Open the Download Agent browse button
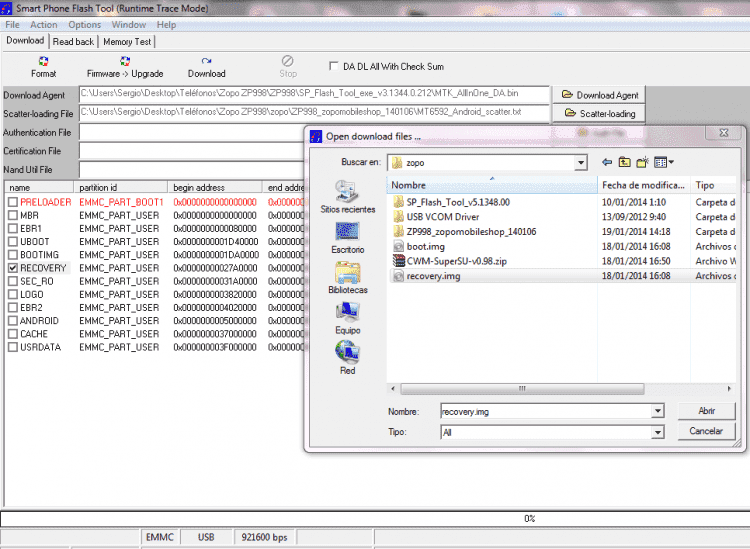The width and height of the screenshot is (750, 549). (600, 95)
